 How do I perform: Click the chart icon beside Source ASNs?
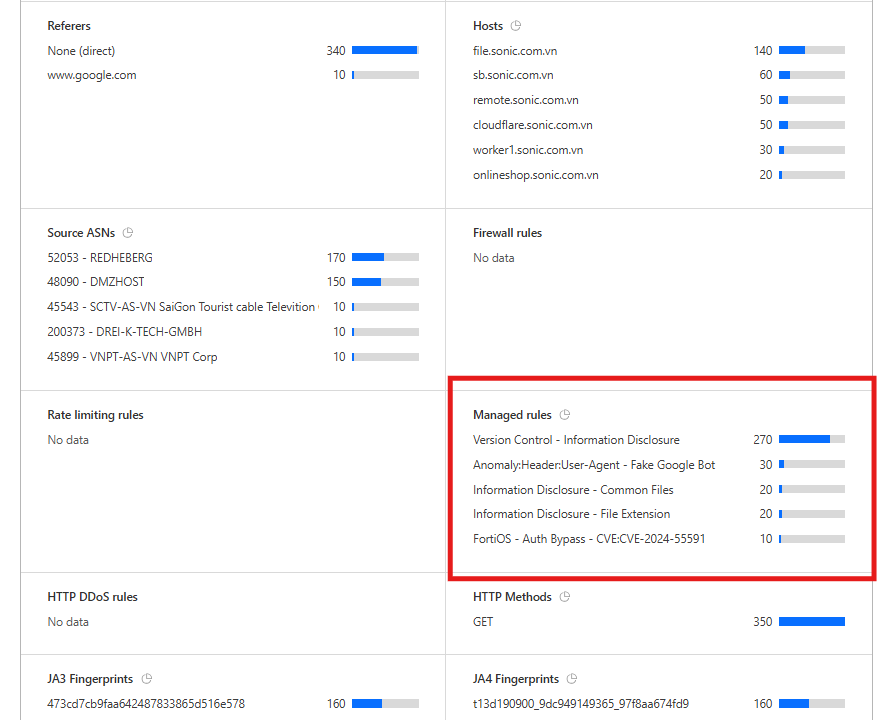pos(128,233)
